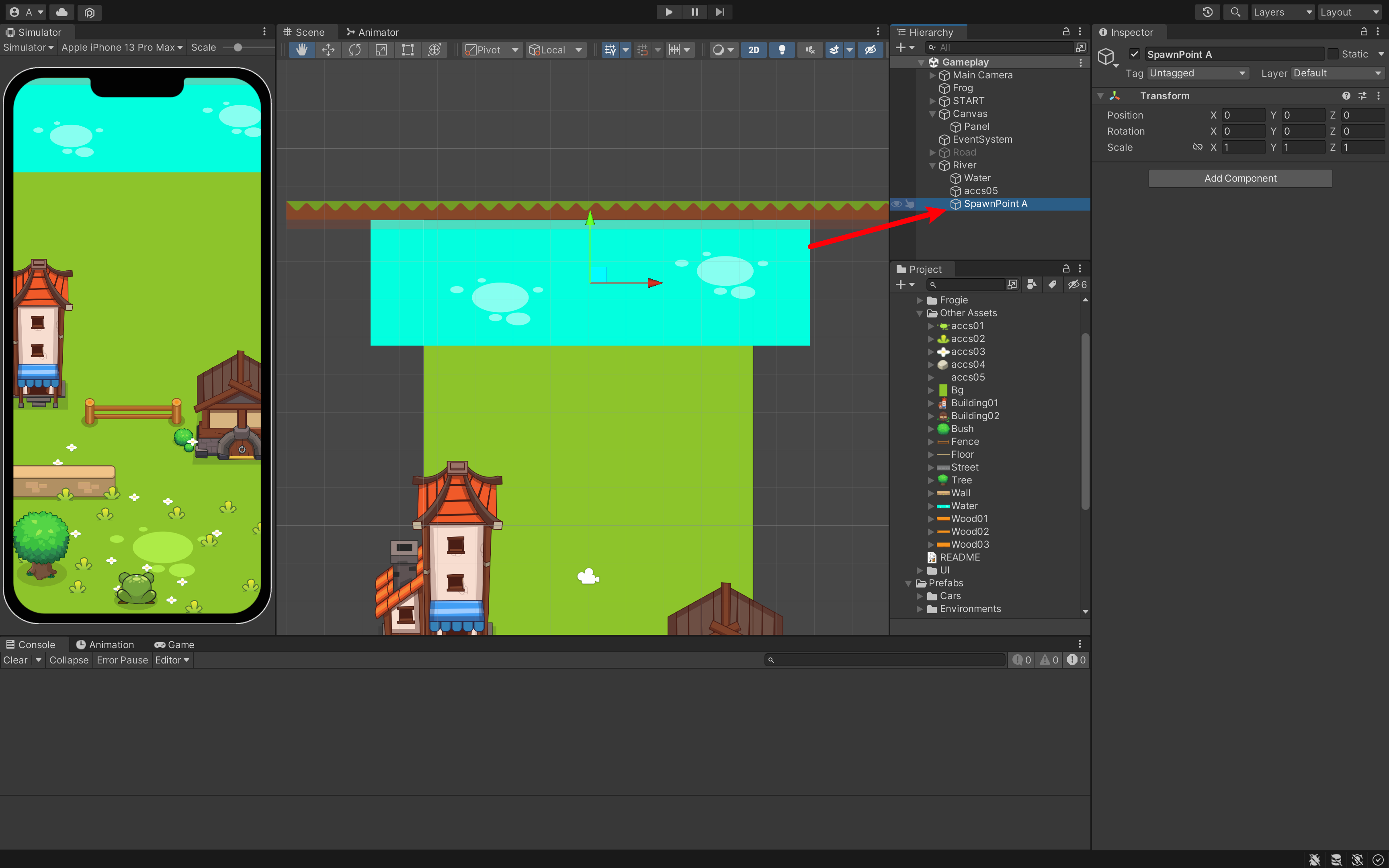This screenshot has width=1389, height=868.
Task: Open the global search icon
Action: 1235,12
